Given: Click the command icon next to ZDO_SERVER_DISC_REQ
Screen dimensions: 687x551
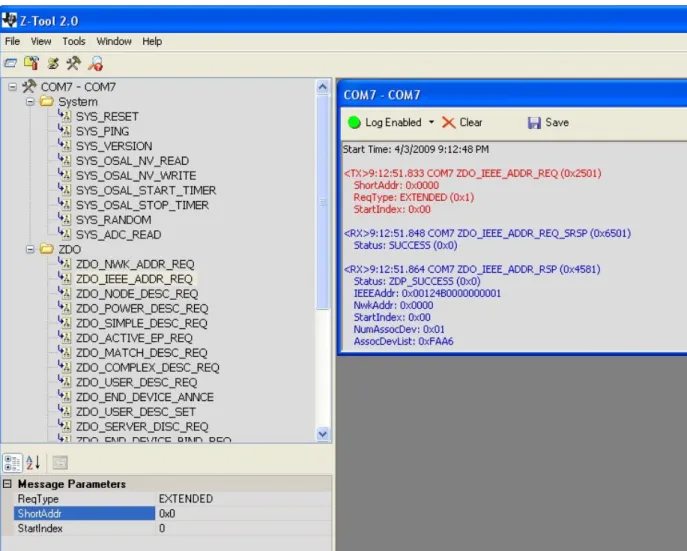Looking at the screenshot, I should (64, 426).
